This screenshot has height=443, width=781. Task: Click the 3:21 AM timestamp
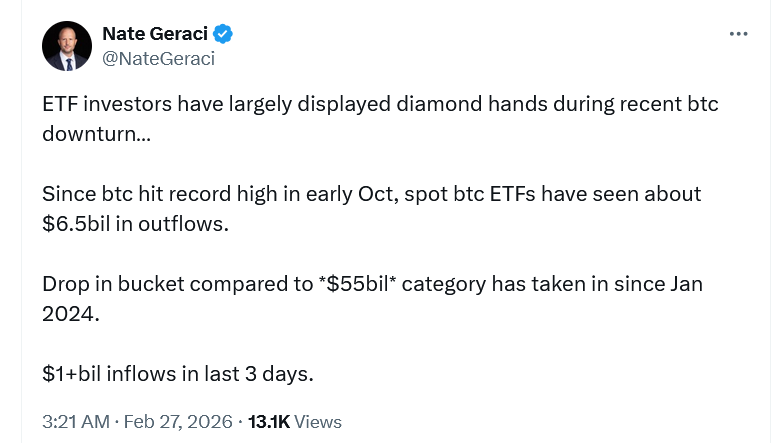click(x=76, y=421)
